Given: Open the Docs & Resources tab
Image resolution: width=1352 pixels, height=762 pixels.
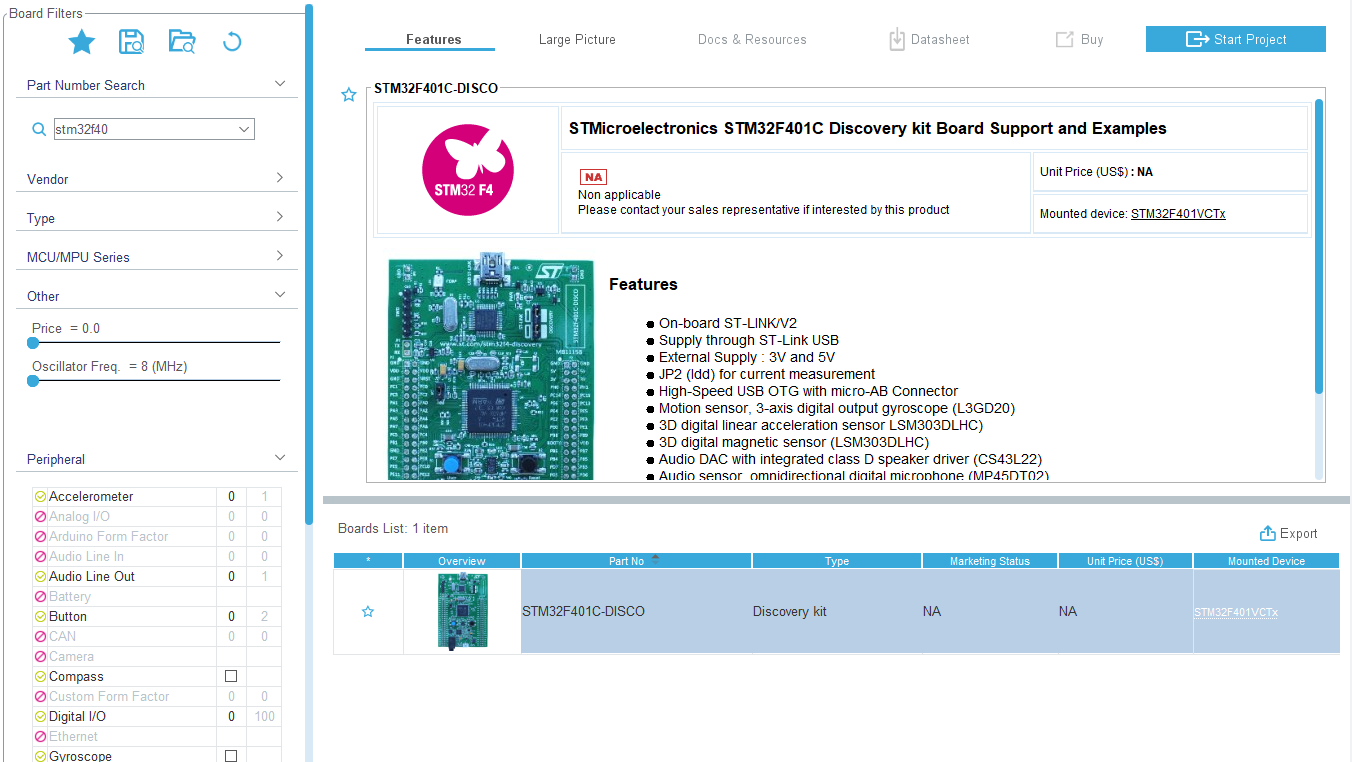Looking at the screenshot, I should click(752, 40).
